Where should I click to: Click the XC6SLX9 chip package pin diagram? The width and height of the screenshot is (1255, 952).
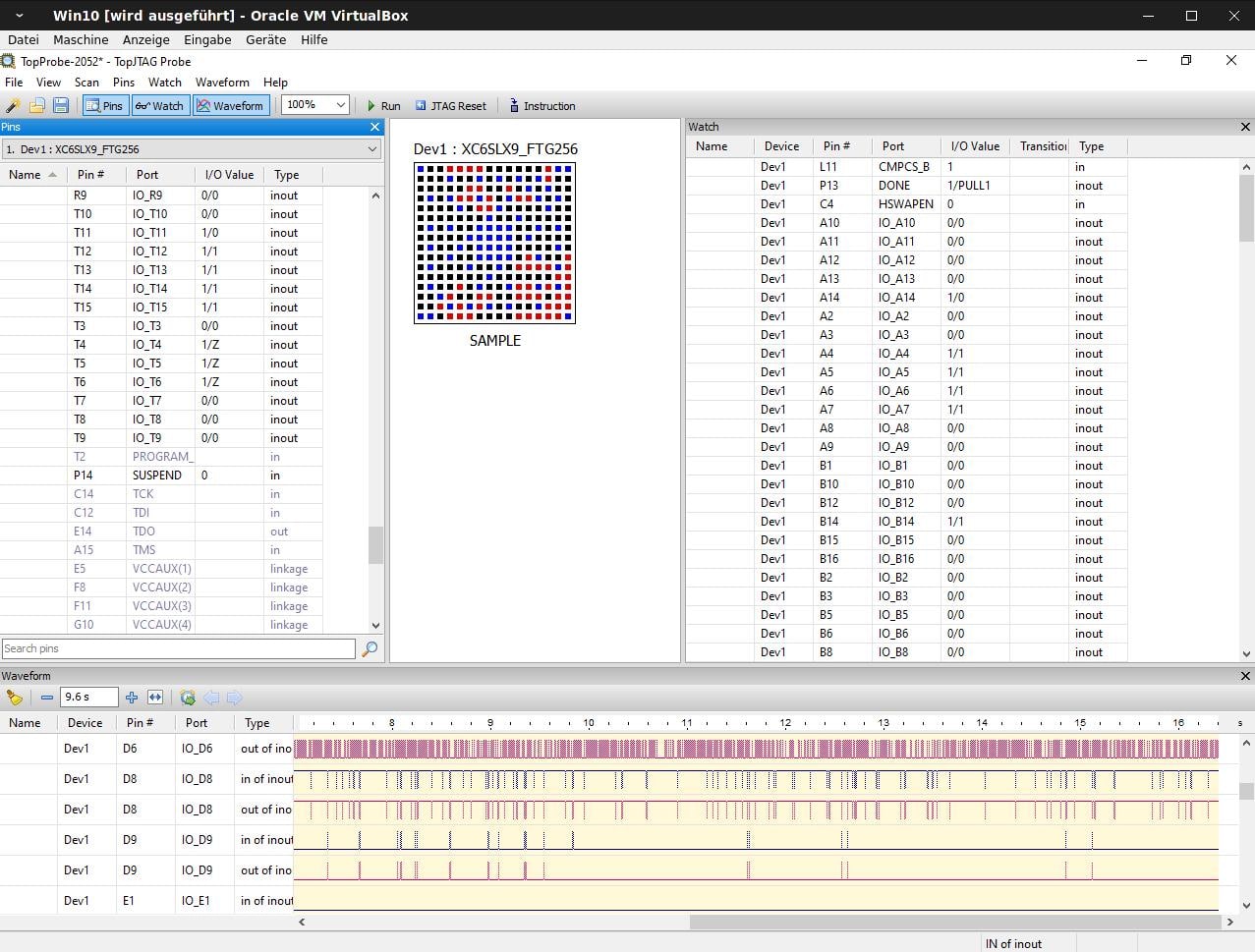(x=494, y=243)
